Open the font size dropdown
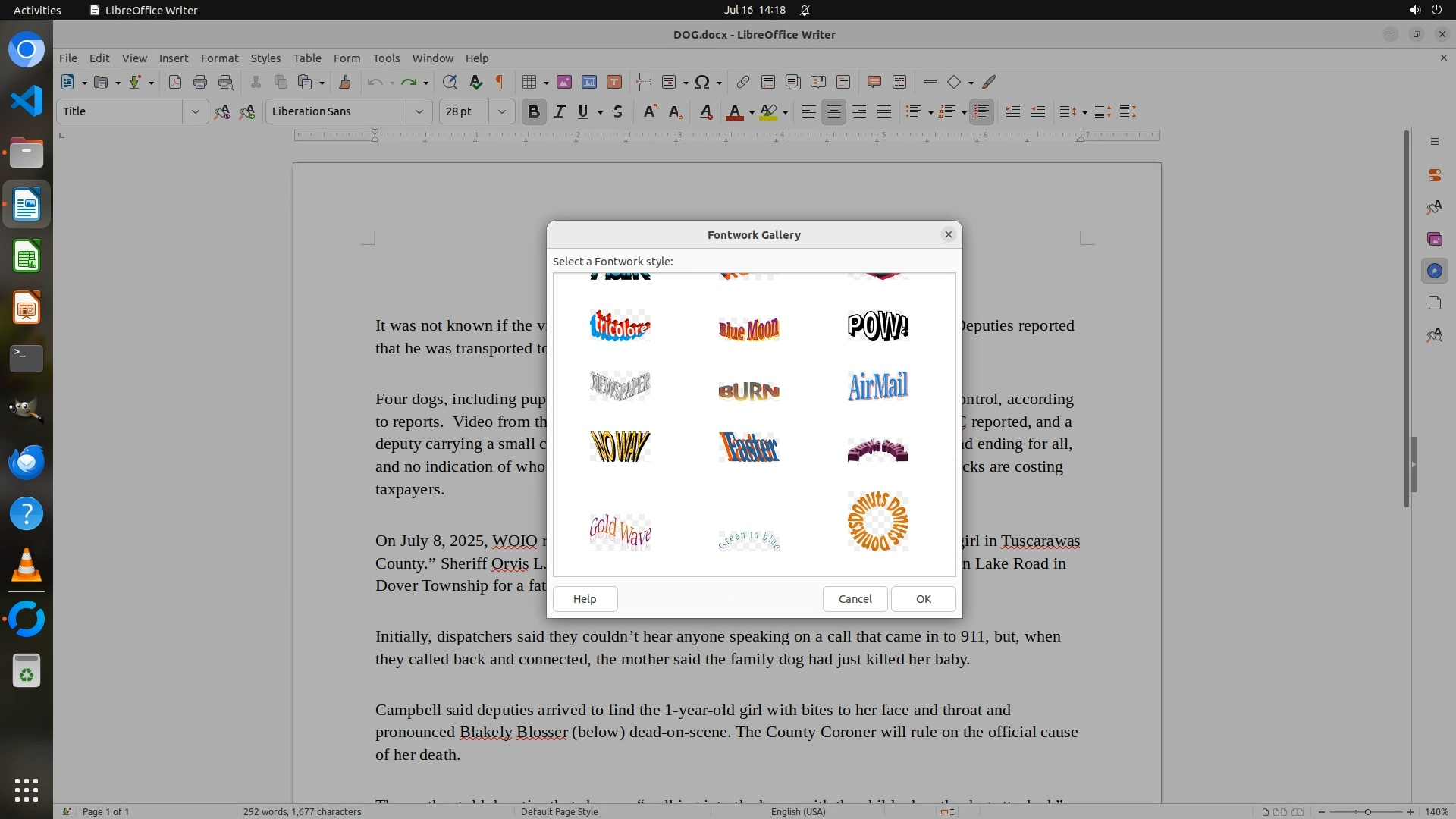Screen dimensions: 1456x819 click(501, 112)
